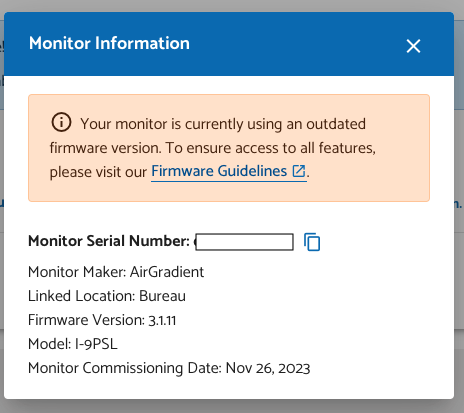Click the Monitor Commissioning Date label
Image resolution: width=464 pixels, height=413 pixels.
tap(125, 368)
